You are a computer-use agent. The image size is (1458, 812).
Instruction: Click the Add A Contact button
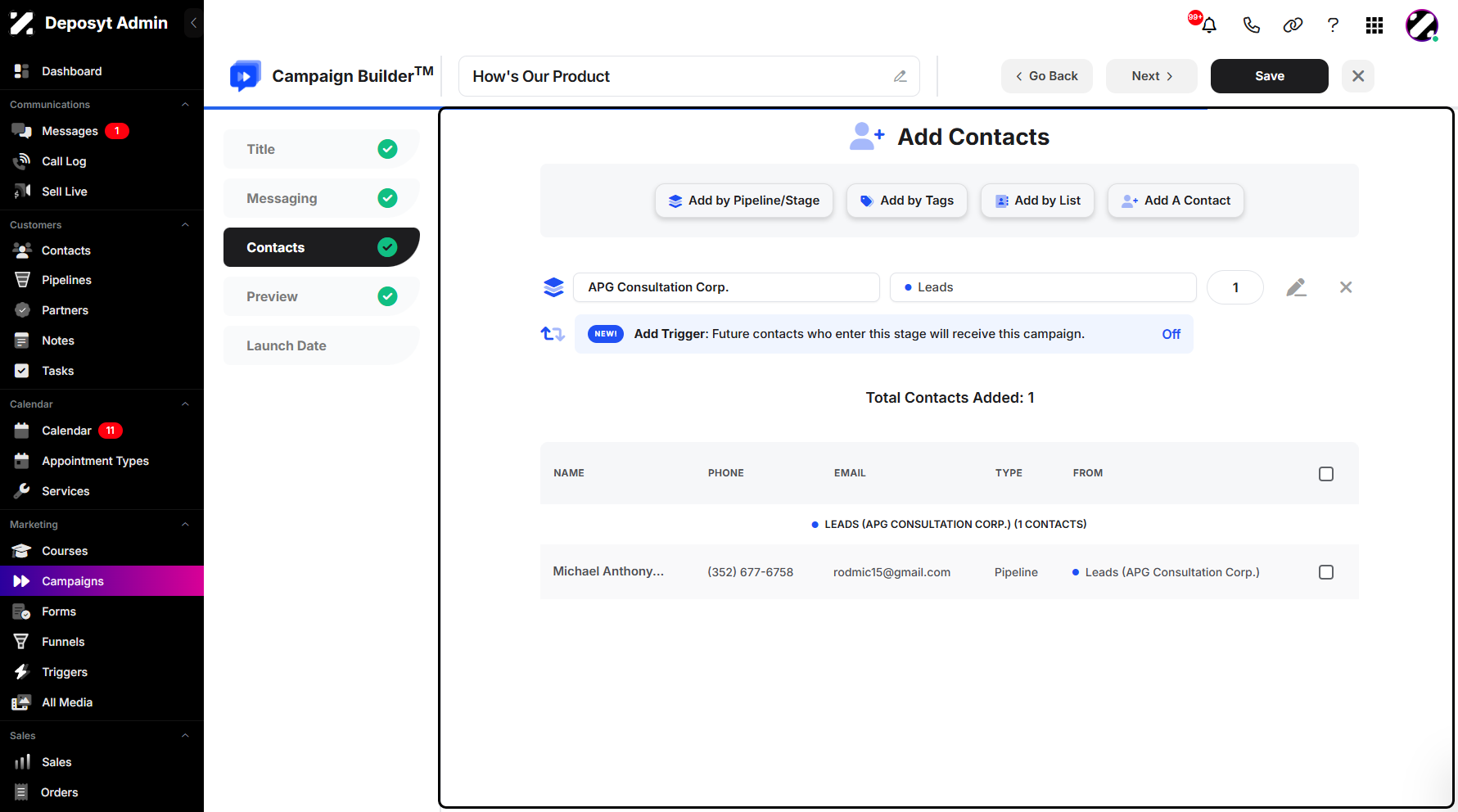(1176, 201)
